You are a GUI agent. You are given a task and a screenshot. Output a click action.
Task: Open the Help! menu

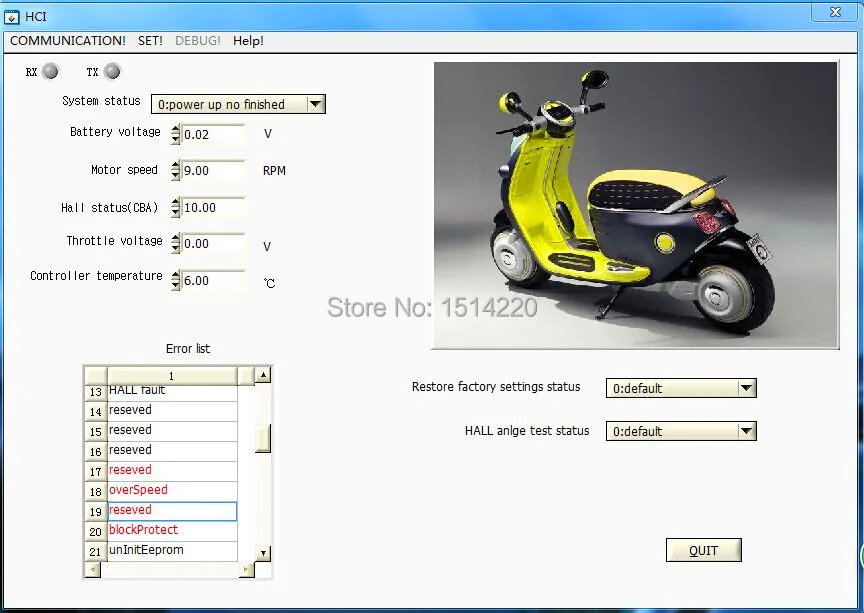click(248, 41)
